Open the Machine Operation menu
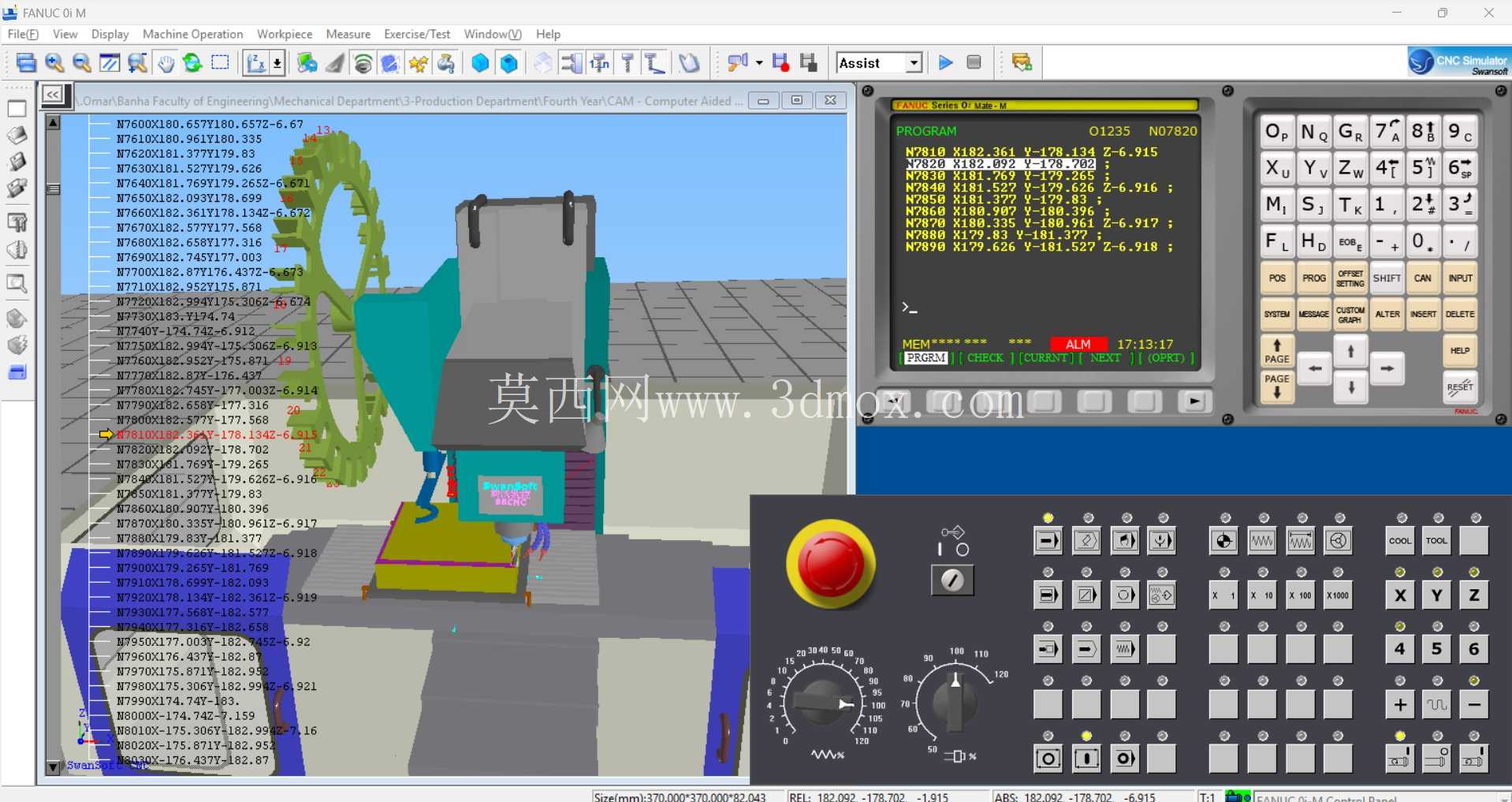 (x=192, y=34)
